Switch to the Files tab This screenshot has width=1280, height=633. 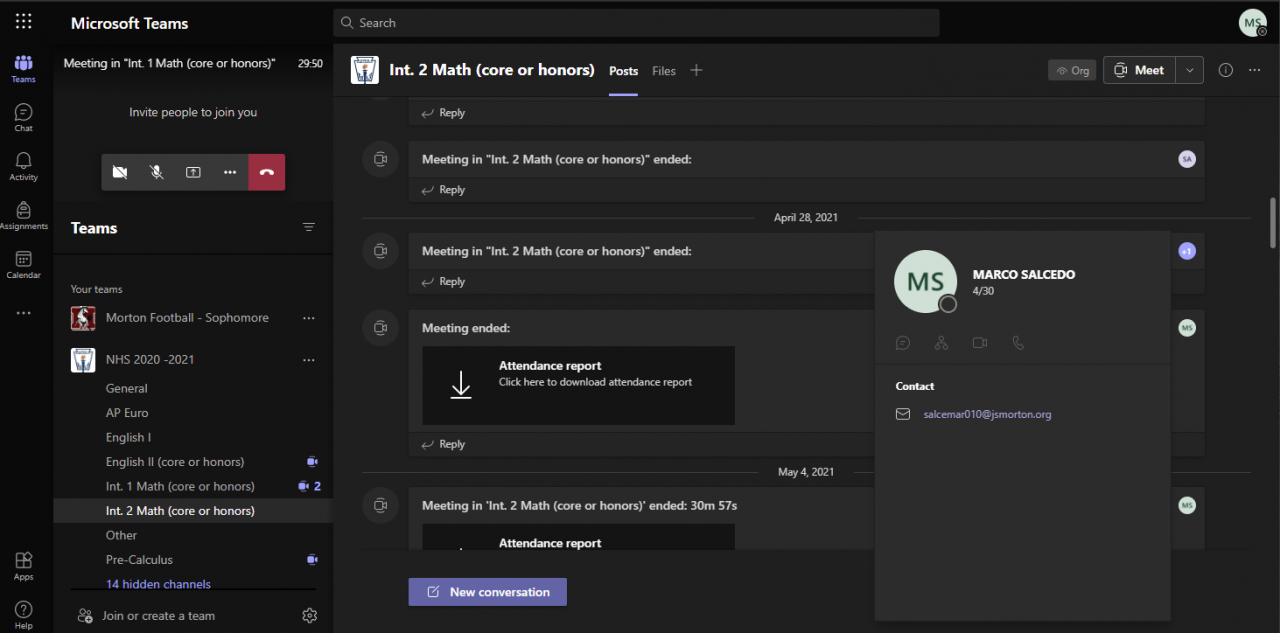pyautogui.click(x=664, y=71)
